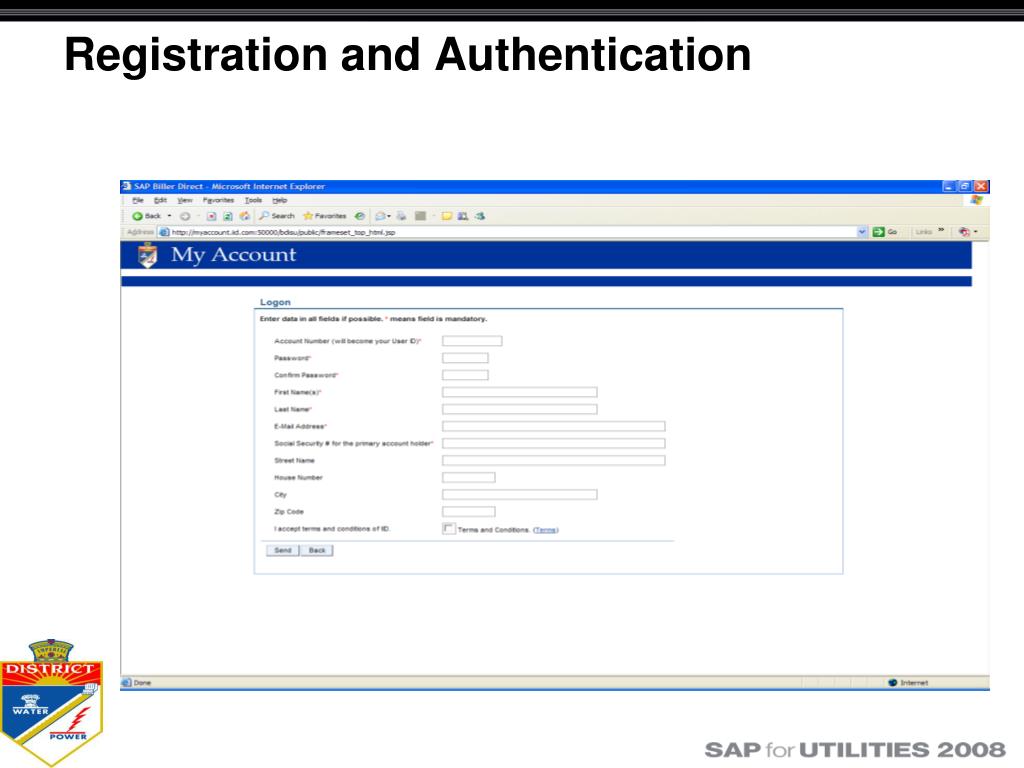Image resolution: width=1024 pixels, height=768 pixels.
Task: Expand the Mail icon dropdown arrow
Action: click(x=389, y=216)
